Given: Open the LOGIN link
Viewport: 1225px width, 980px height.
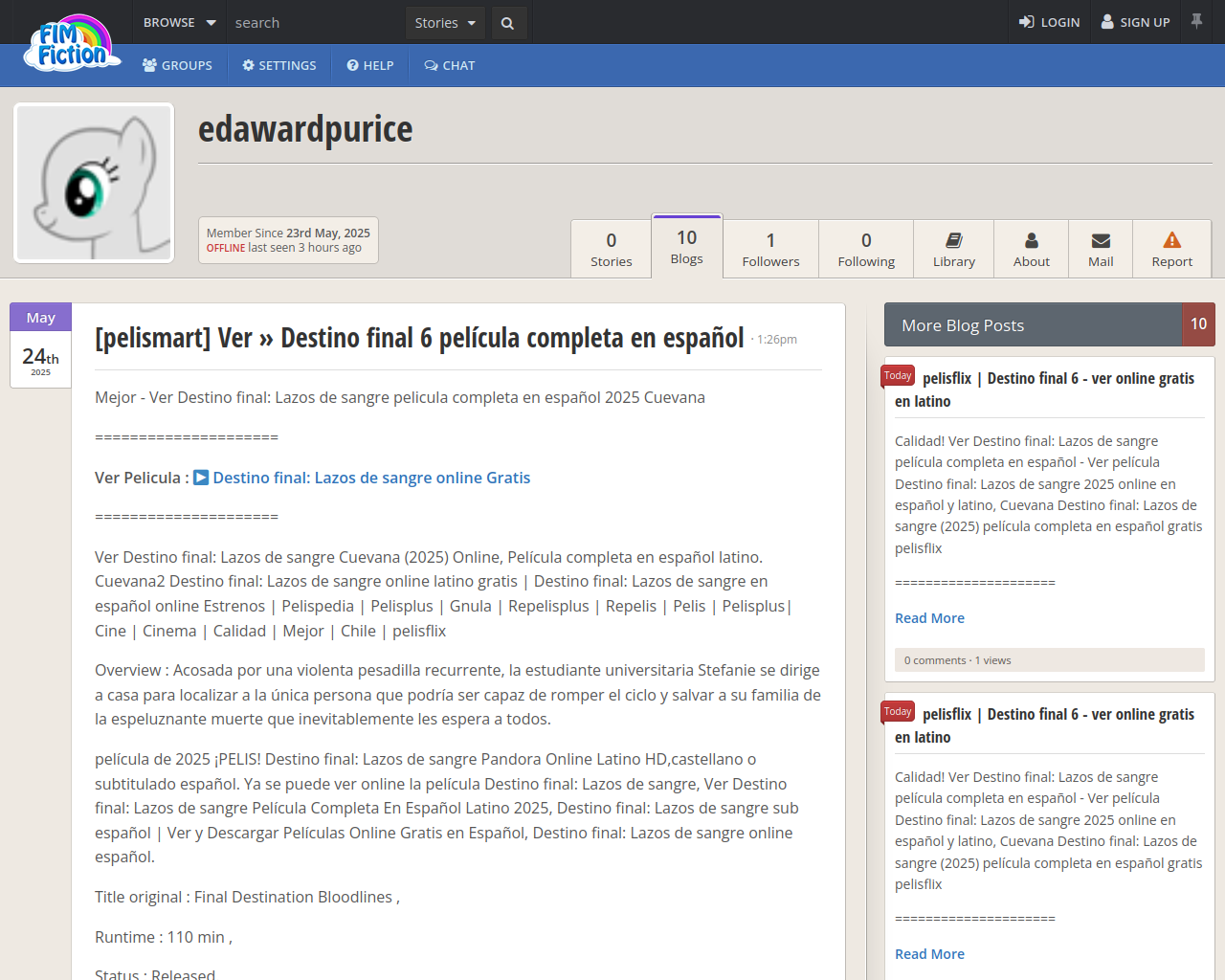Looking at the screenshot, I should (1049, 22).
